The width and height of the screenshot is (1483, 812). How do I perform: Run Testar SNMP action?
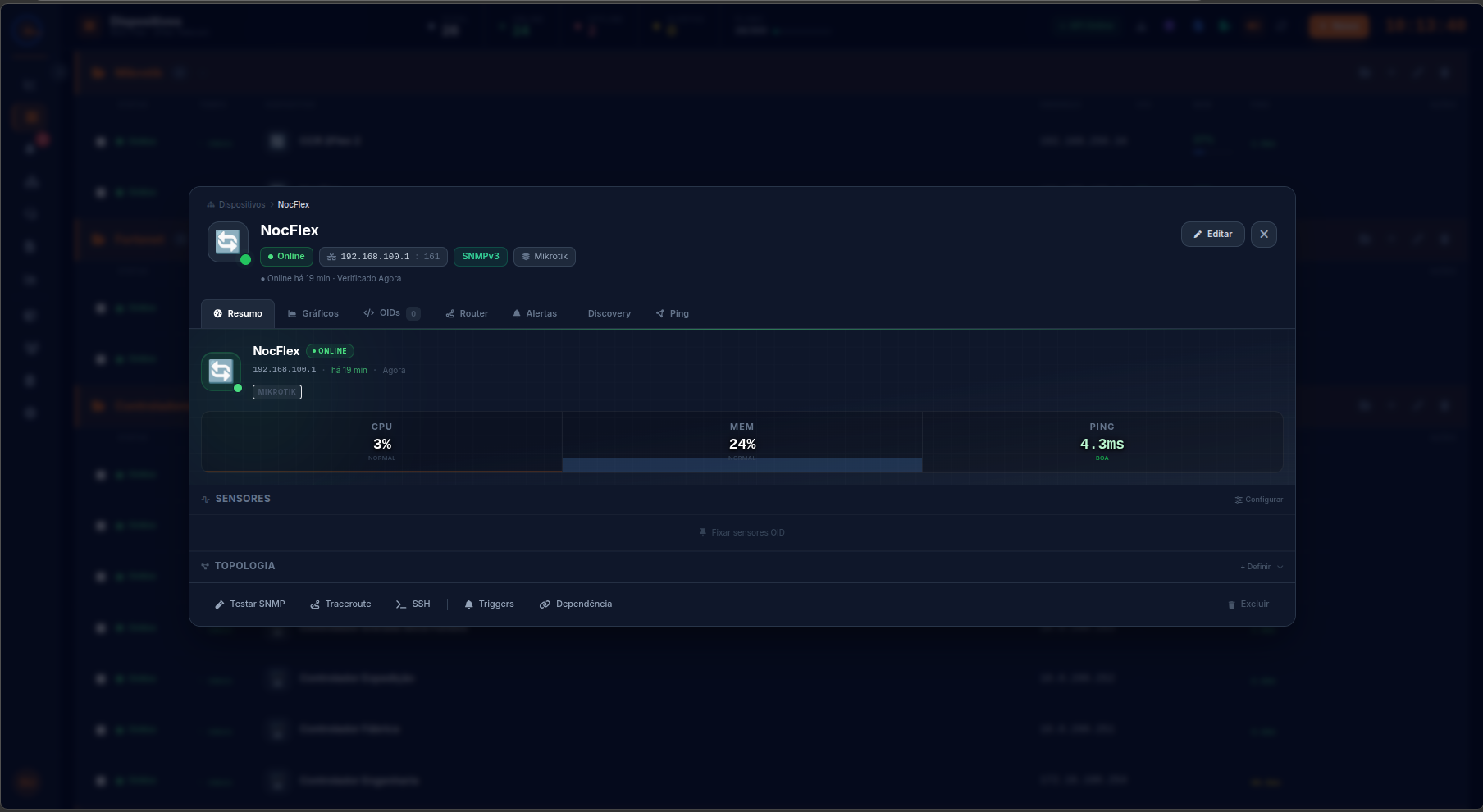[x=250, y=604]
